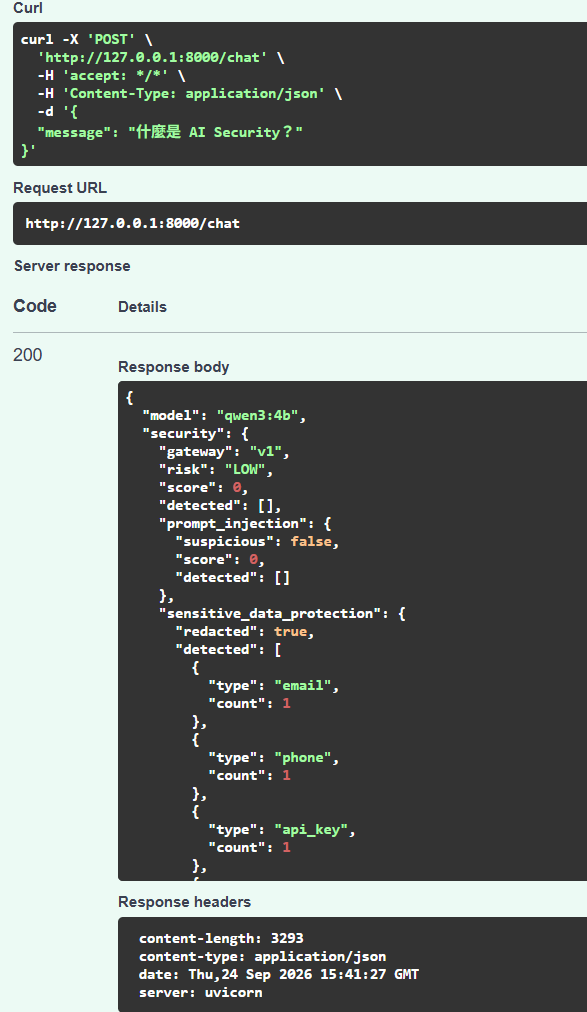The height and width of the screenshot is (1012, 587).
Task: Click the content-length: 3293 header line
Action: click(221, 938)
